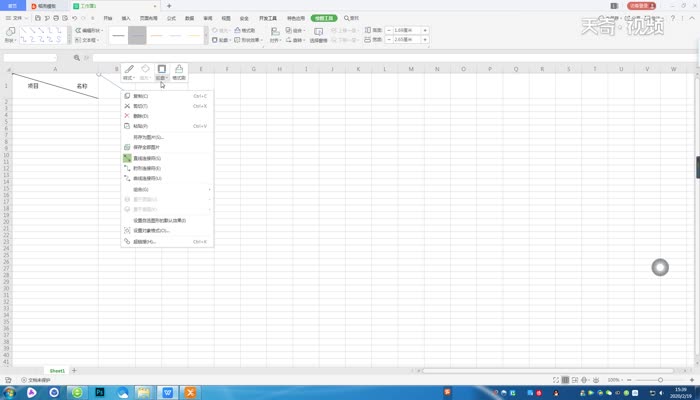Click the magnifier icon beside the formula bar
The image size is (700, 400).
pos(77,58)
